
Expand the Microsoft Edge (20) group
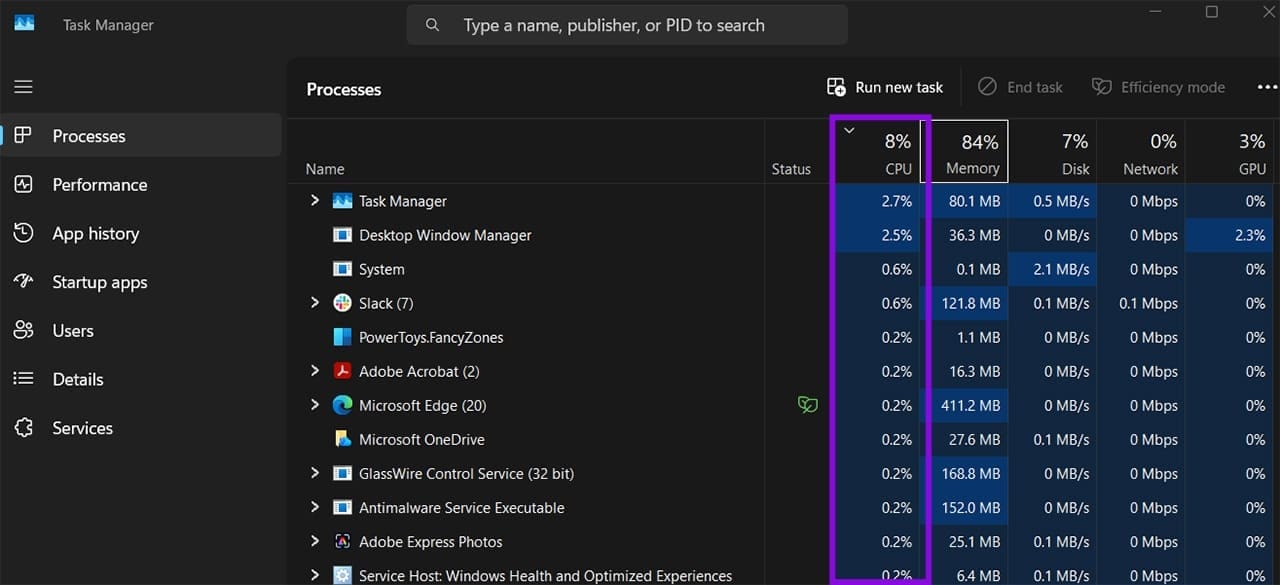click(315, 404)
